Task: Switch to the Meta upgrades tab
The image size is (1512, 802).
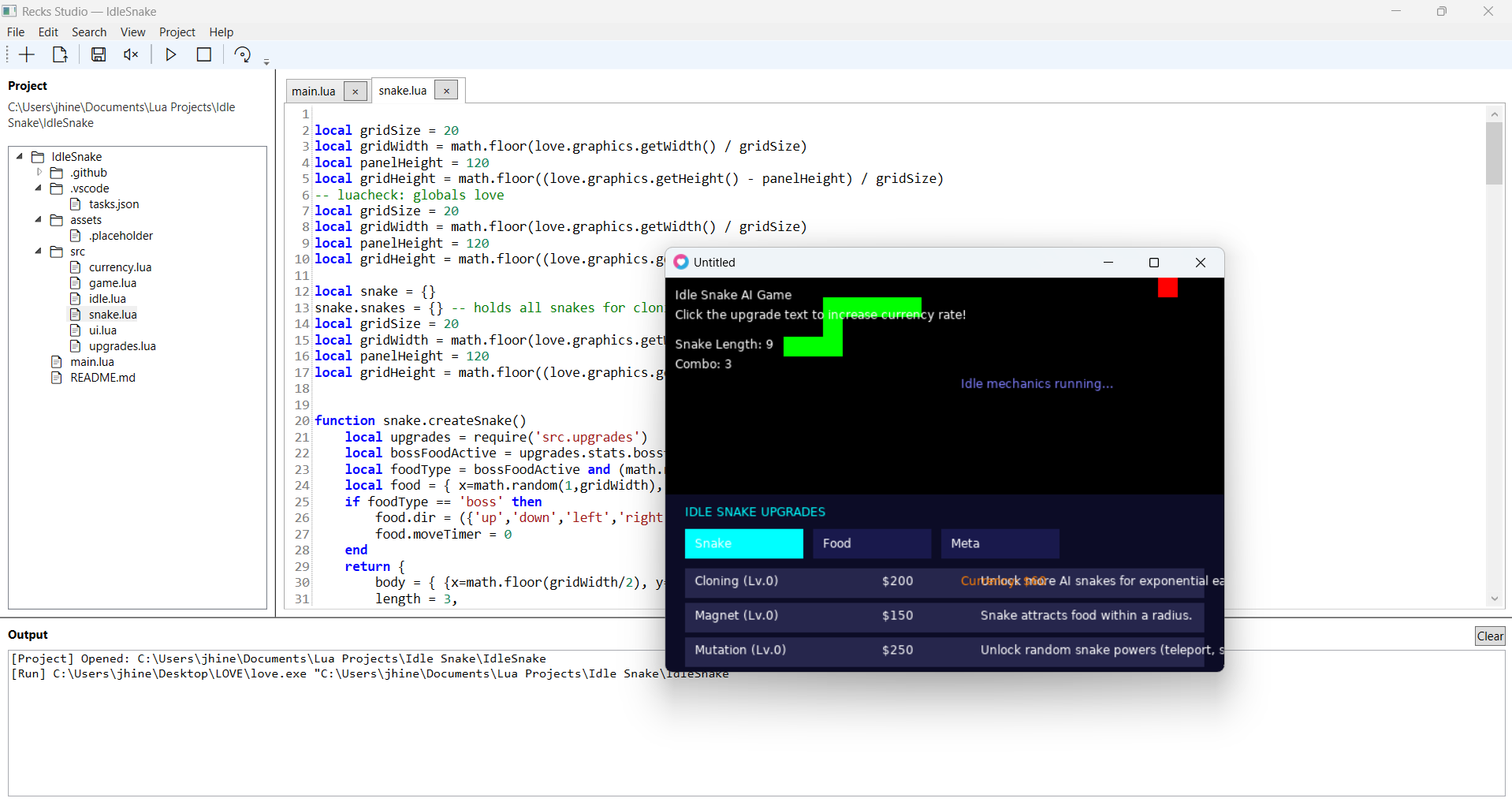Action: 1000,543
